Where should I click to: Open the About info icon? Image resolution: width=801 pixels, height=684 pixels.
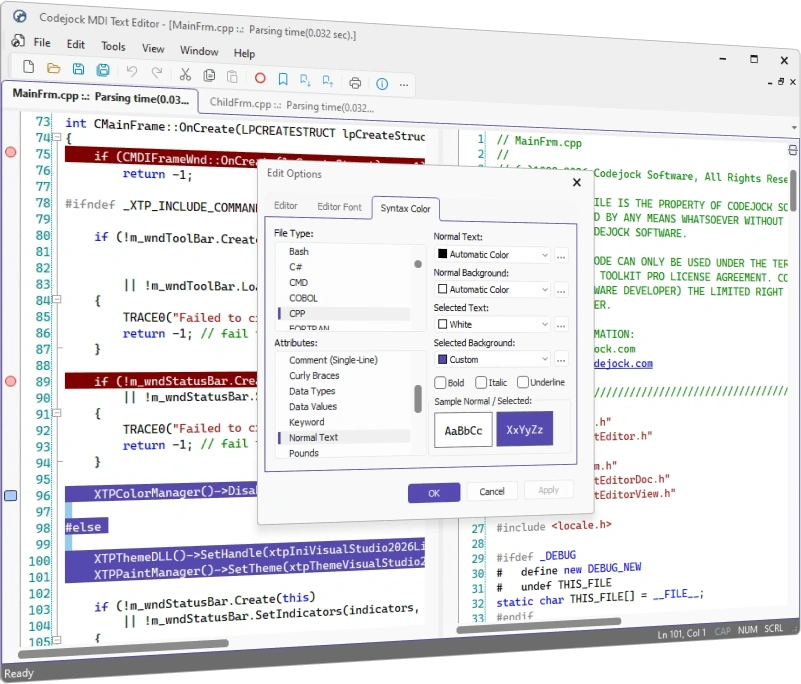click(x=382, y=84)
